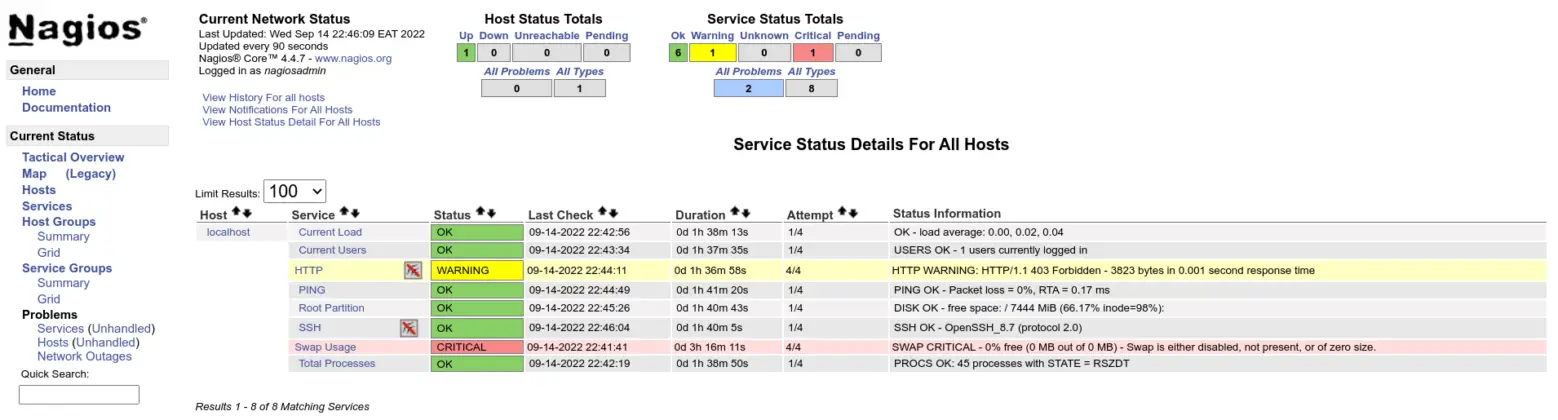The width and height of the screenshot is (1558, 420).
Task: Sort Host column ascending arrow
Action: click(x=236, y=213)
